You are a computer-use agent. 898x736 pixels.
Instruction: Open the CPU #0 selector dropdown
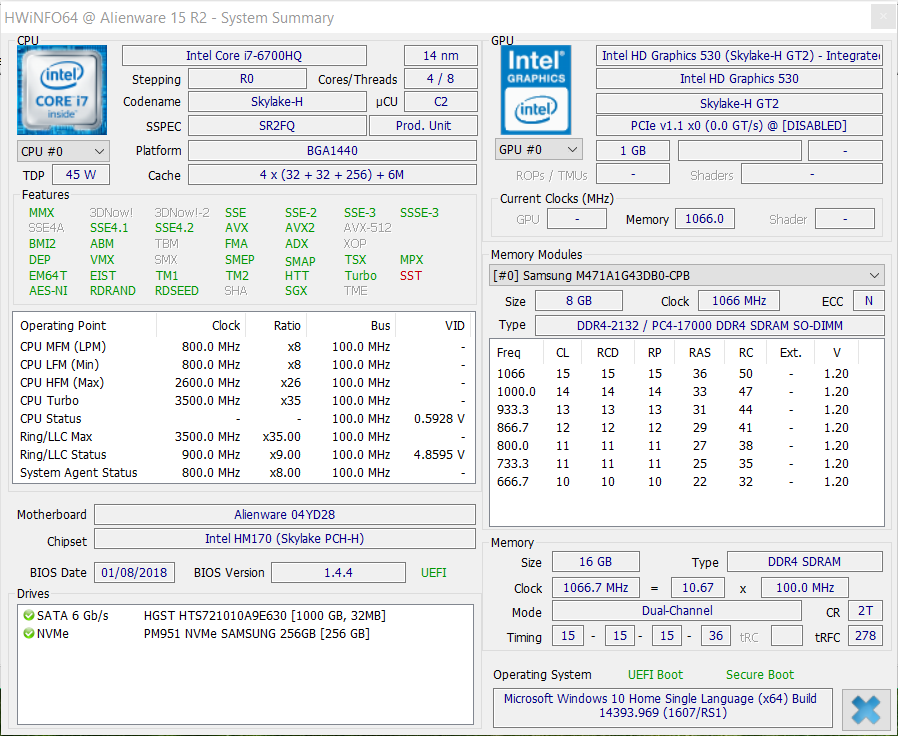pyautogui.click(x=63, y=151)
